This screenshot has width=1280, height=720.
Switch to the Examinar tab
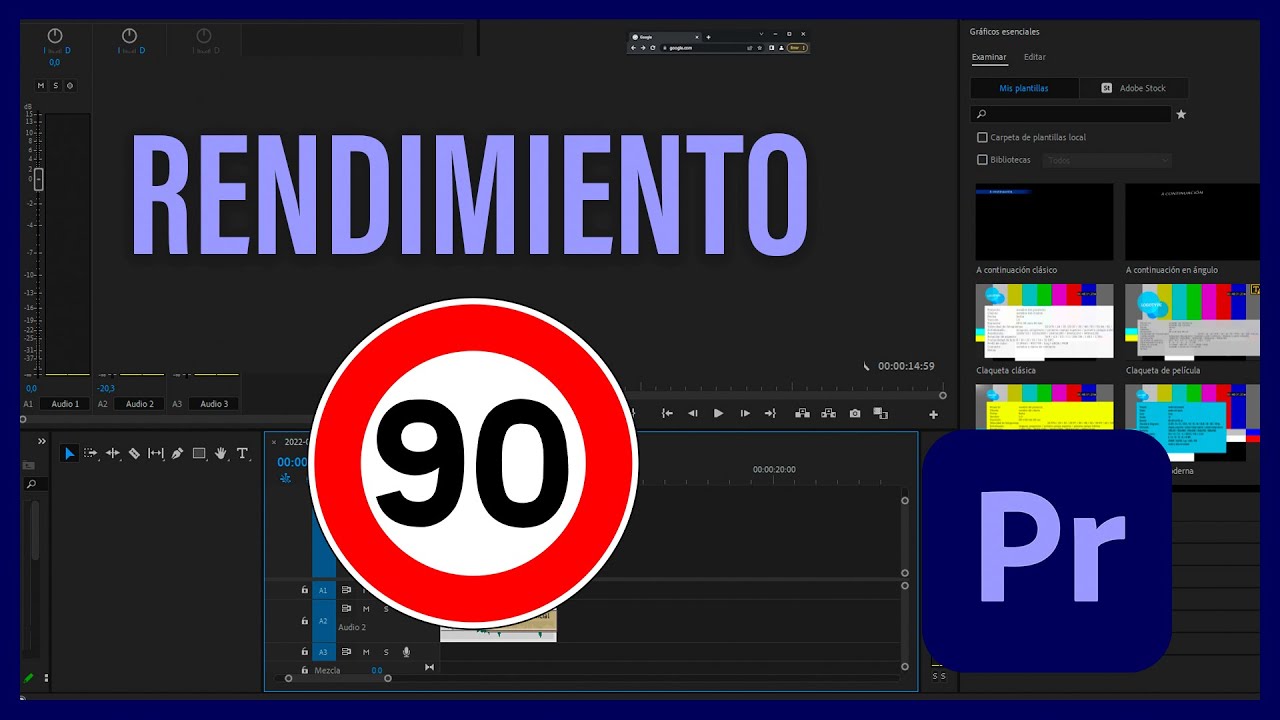click(989, 57)
